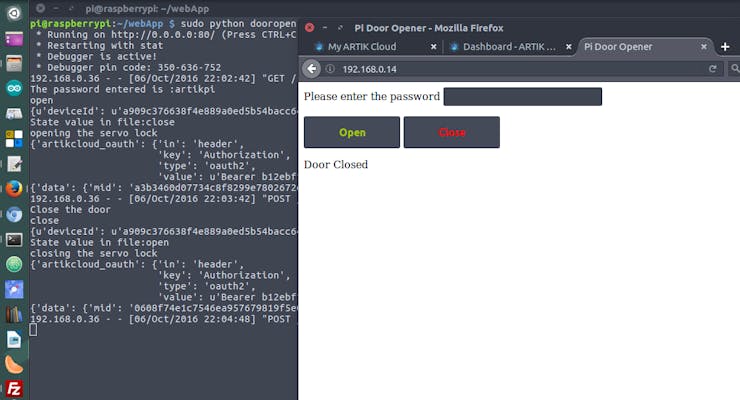Reload the 192.168.0.14 page
740x400 pixels.
point(713,69)
